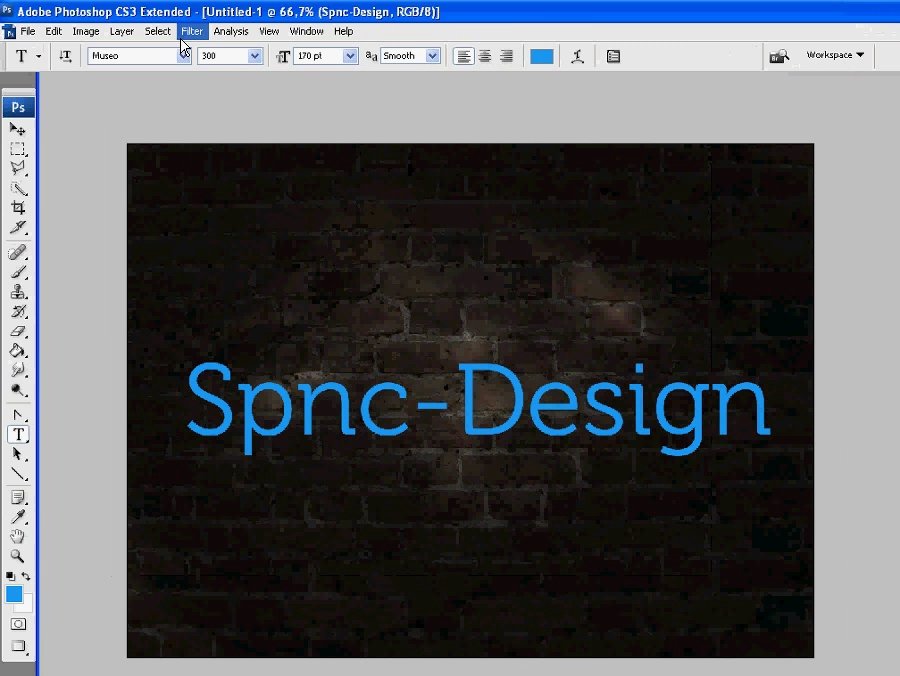Left align the text
Image resolution: width=900 pixels, height=676 pixels.
(464, 56)
